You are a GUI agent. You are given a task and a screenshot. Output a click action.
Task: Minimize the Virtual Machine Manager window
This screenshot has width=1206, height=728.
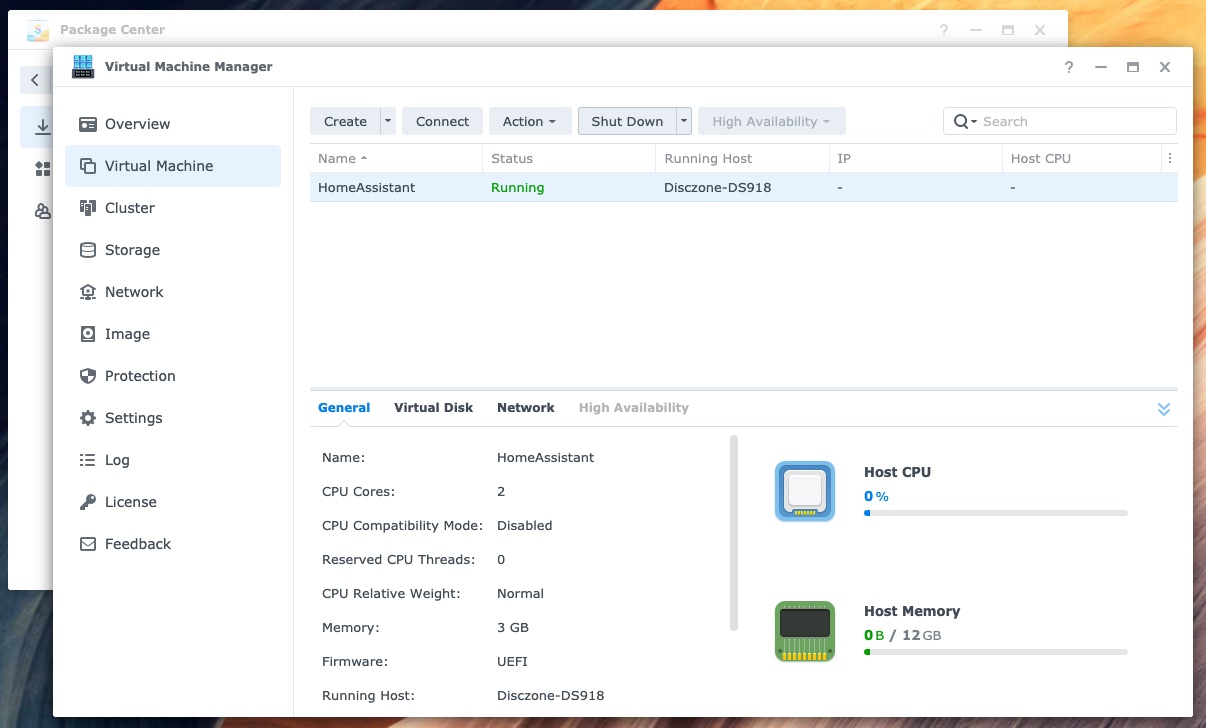(1101, 67)
